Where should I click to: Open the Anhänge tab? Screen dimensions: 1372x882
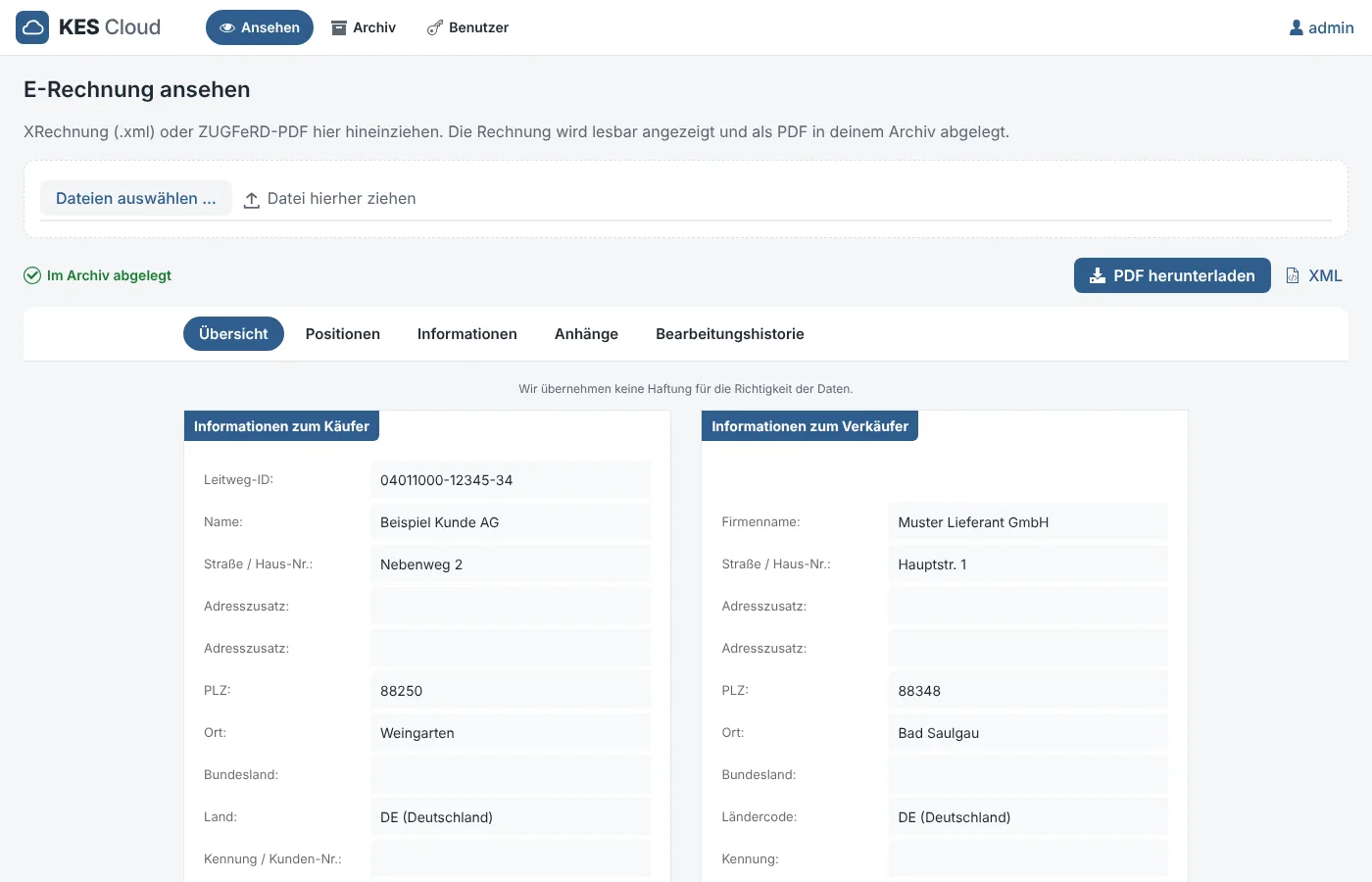tap(586, 333)
